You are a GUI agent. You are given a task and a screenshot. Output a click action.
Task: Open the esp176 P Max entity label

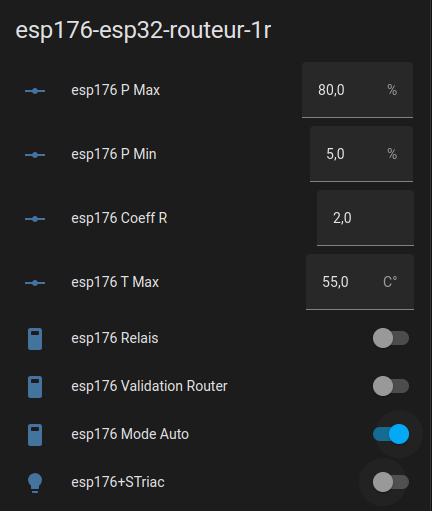pyautogui.click(x=116, y=90)
